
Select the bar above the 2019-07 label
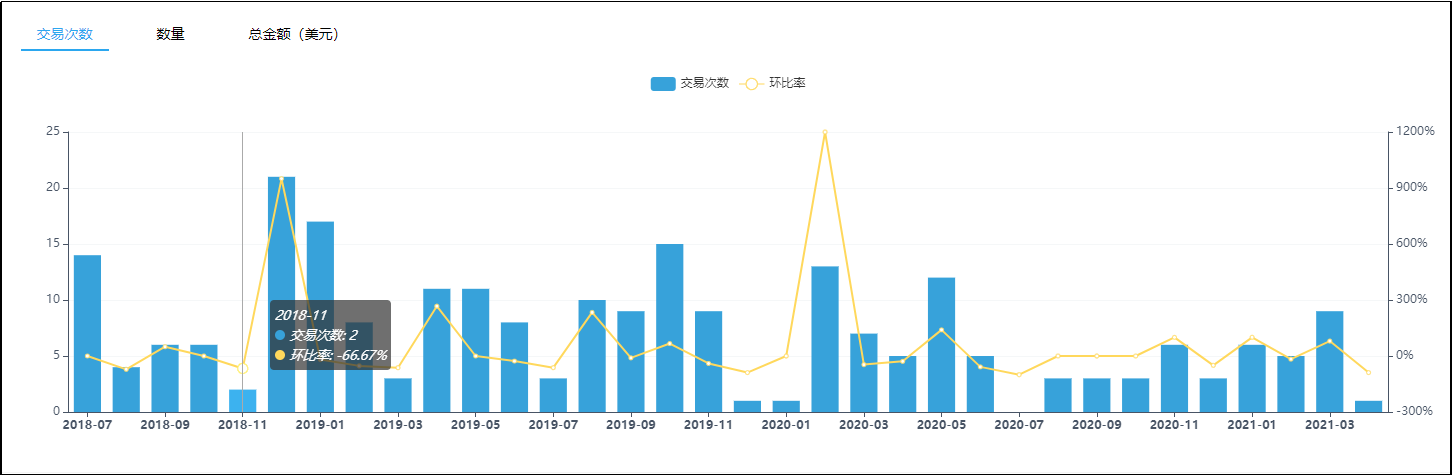553,395
